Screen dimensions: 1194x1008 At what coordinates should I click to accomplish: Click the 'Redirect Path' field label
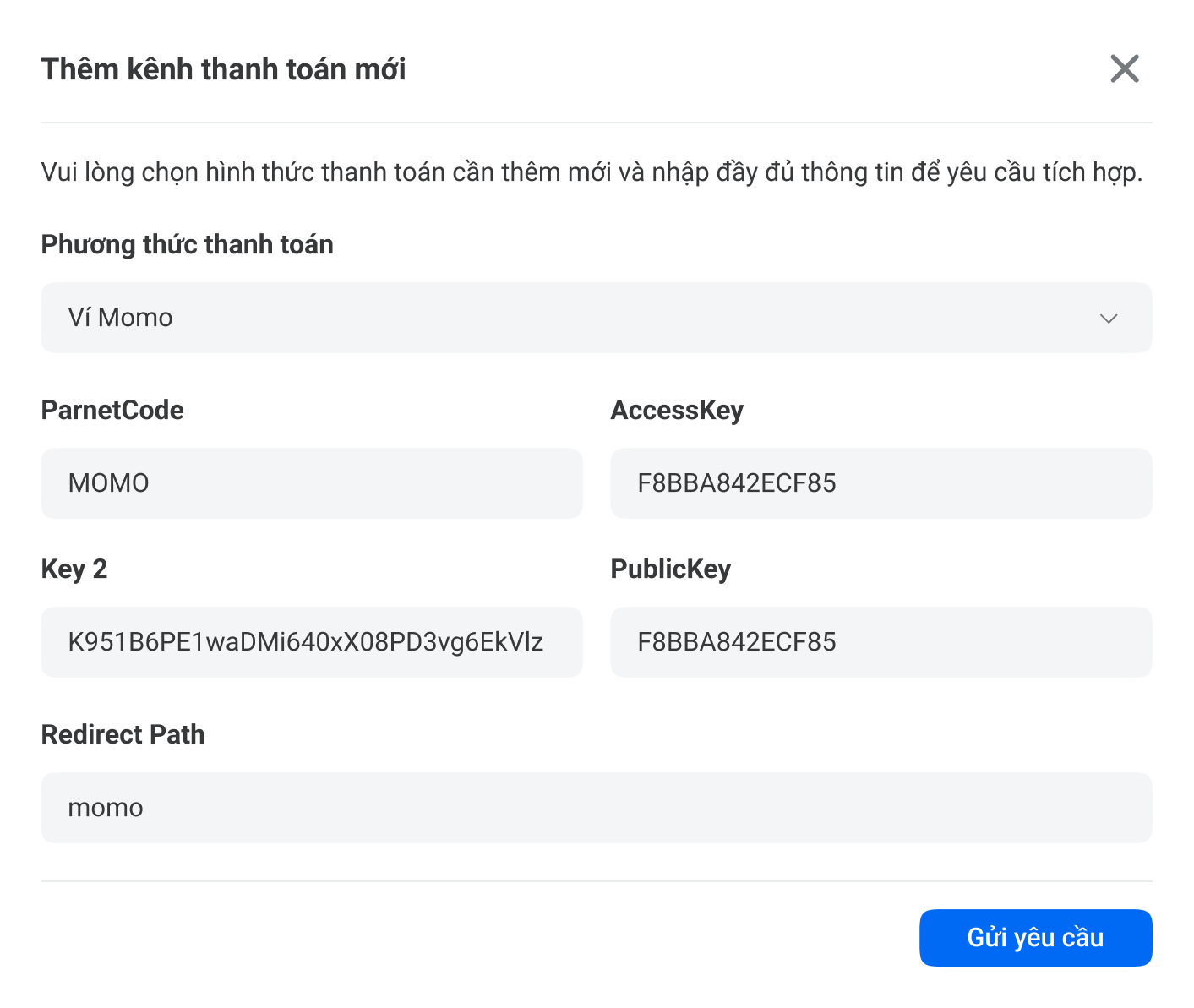point(123,735)
